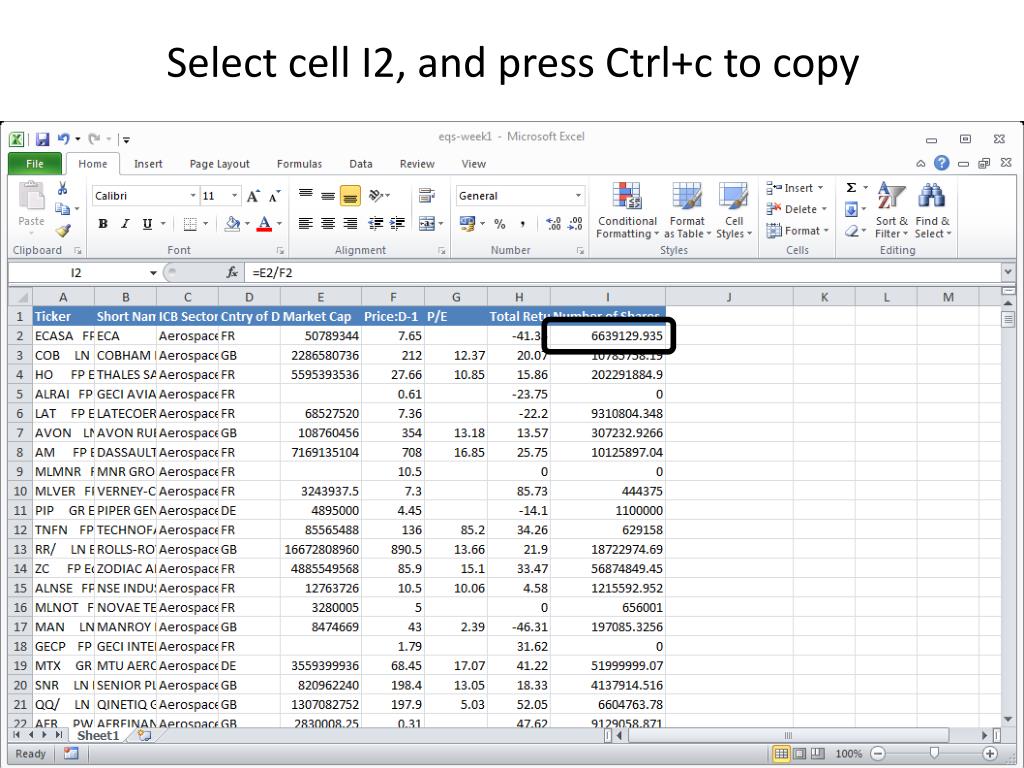
Task: Switch to Normal view in status bar
Action: [781, 754]
